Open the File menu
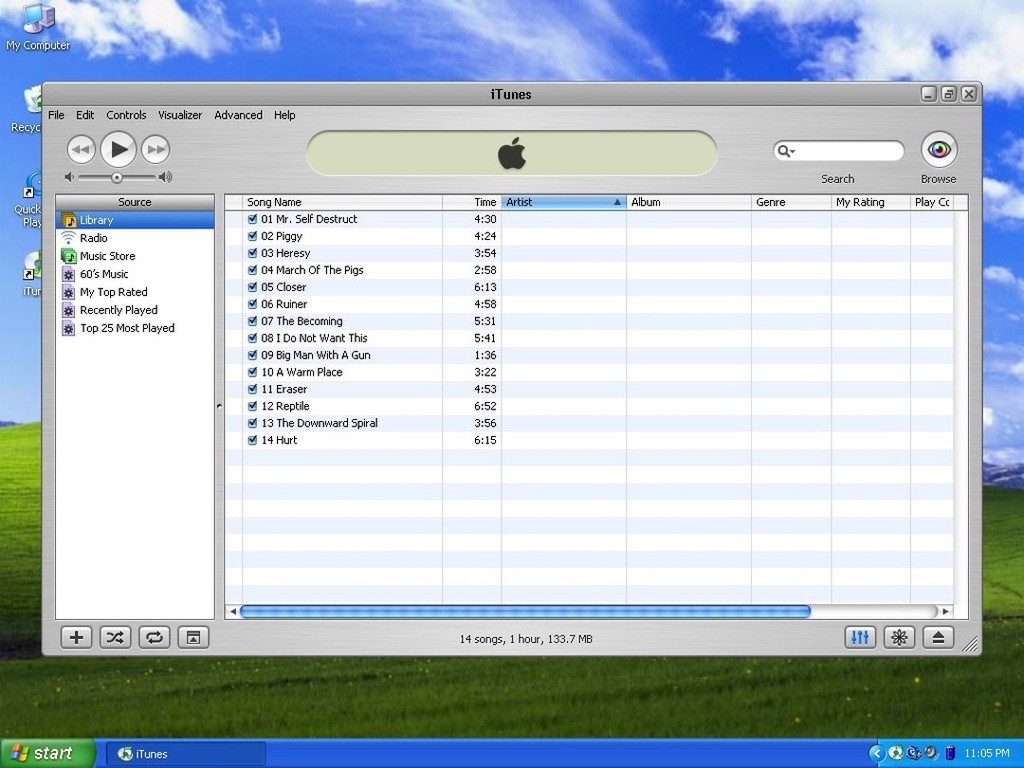The image size is (1024, 768). [x=56, y=115]
